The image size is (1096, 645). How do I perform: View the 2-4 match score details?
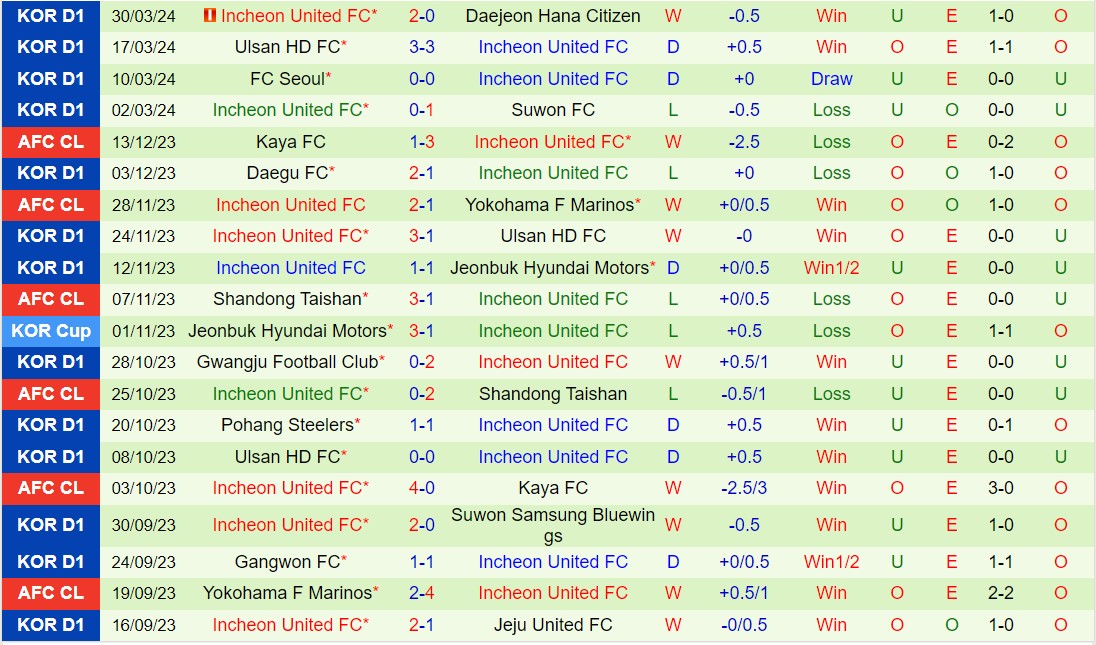tap(422, 593)
